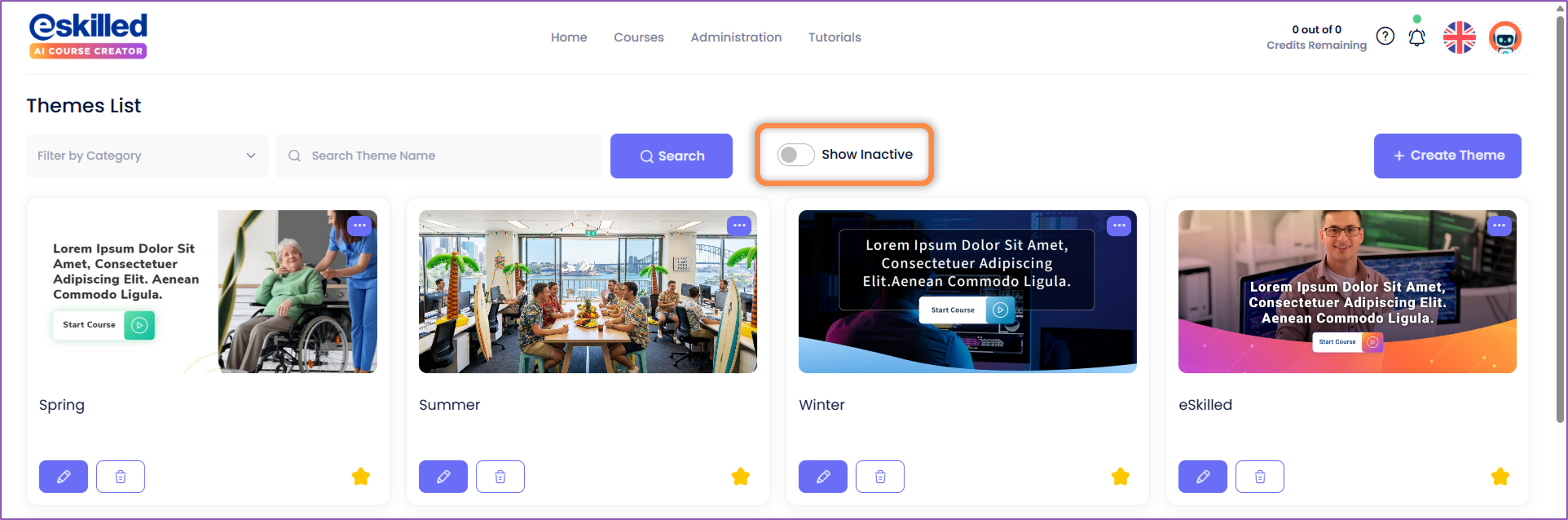Screen dimensions: 1568x520
Task: Expand the Filter by Category dropdown
Action: click(x=147, y=156)
